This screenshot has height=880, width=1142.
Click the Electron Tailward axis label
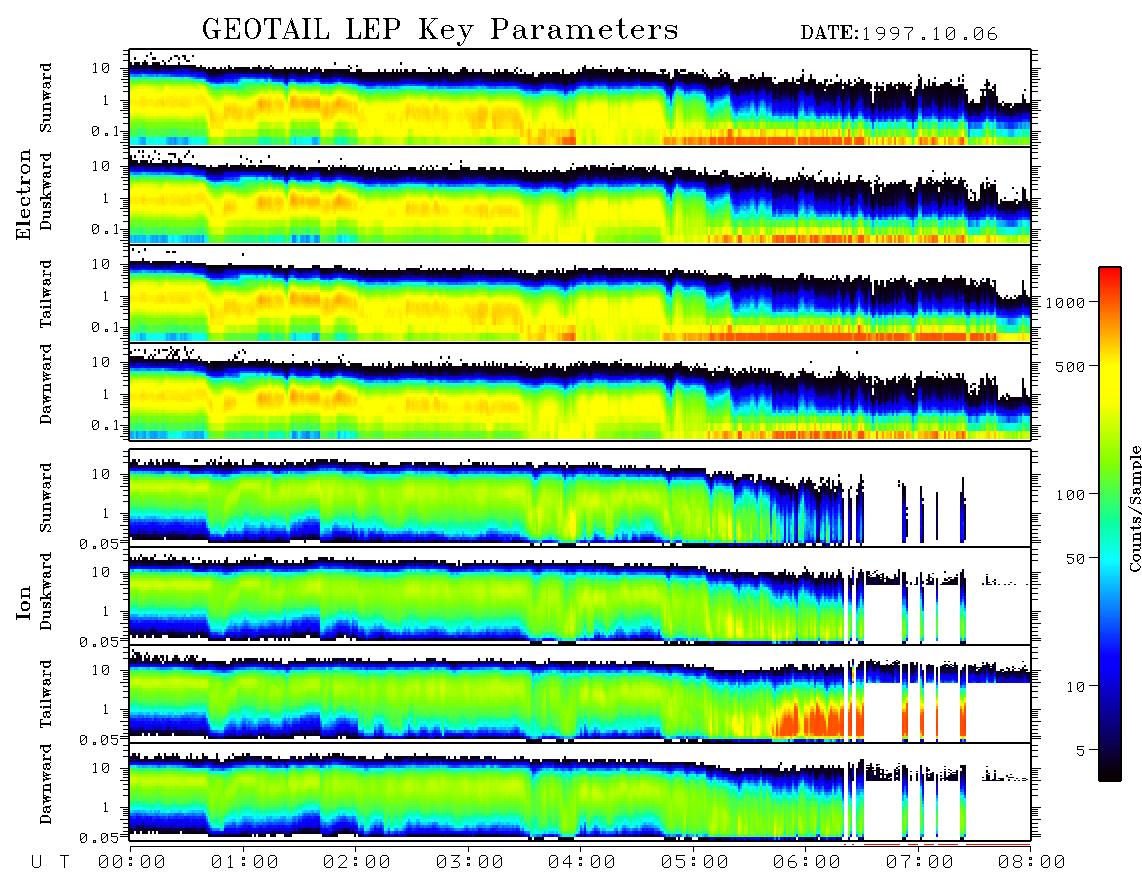coord(46,294)
